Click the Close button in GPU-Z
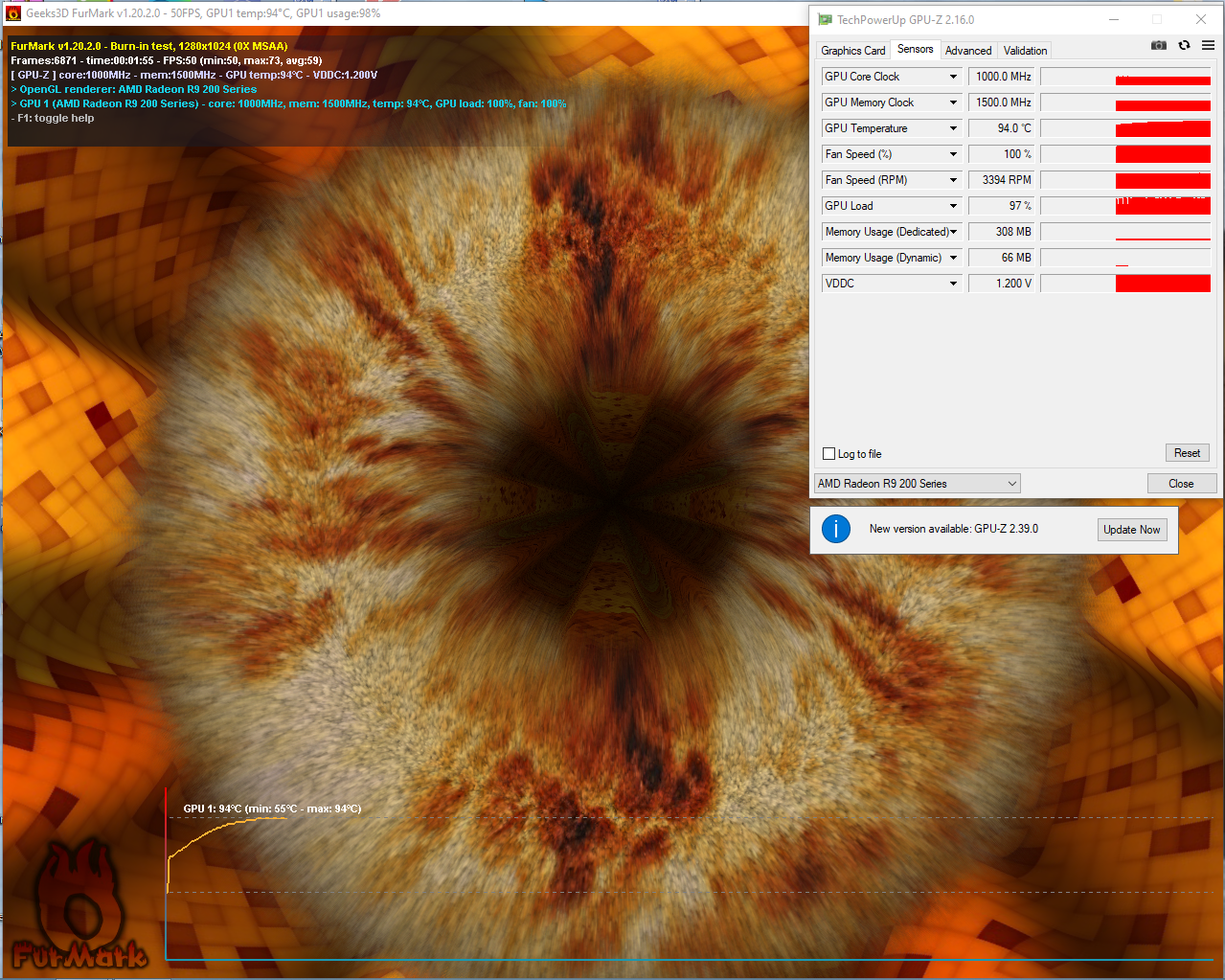The width and height of the screenshot is (1225, 980). coord(1181,484)
